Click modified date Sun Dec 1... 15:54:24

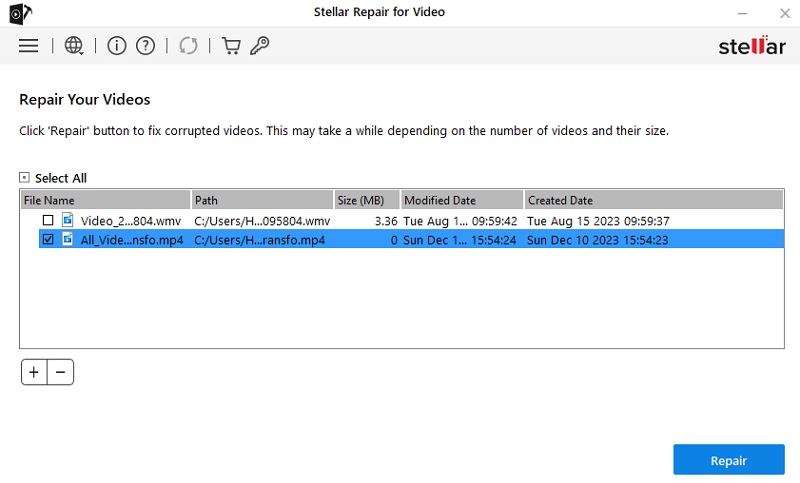coord(460,240)
